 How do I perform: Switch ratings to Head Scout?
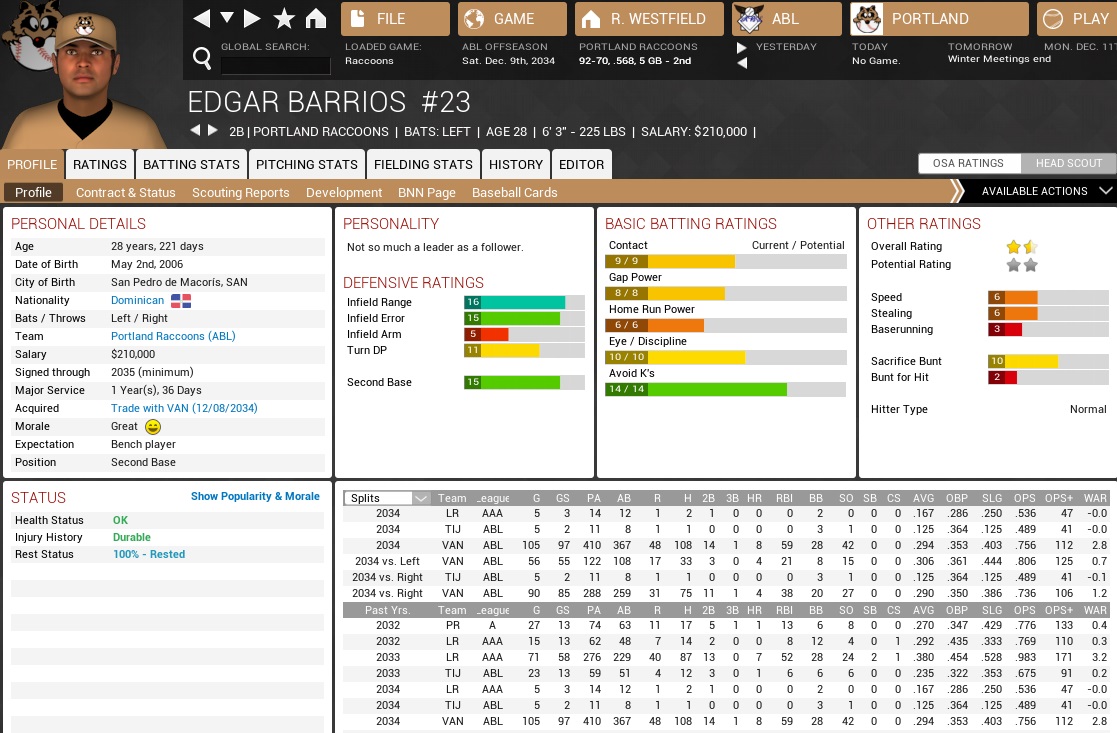(1067, 164)
